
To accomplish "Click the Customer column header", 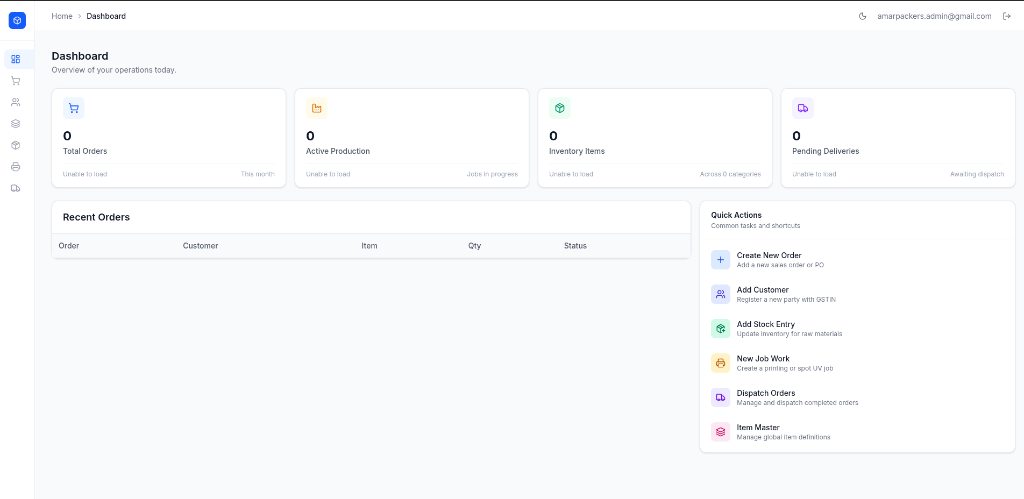I will [200, 246].
